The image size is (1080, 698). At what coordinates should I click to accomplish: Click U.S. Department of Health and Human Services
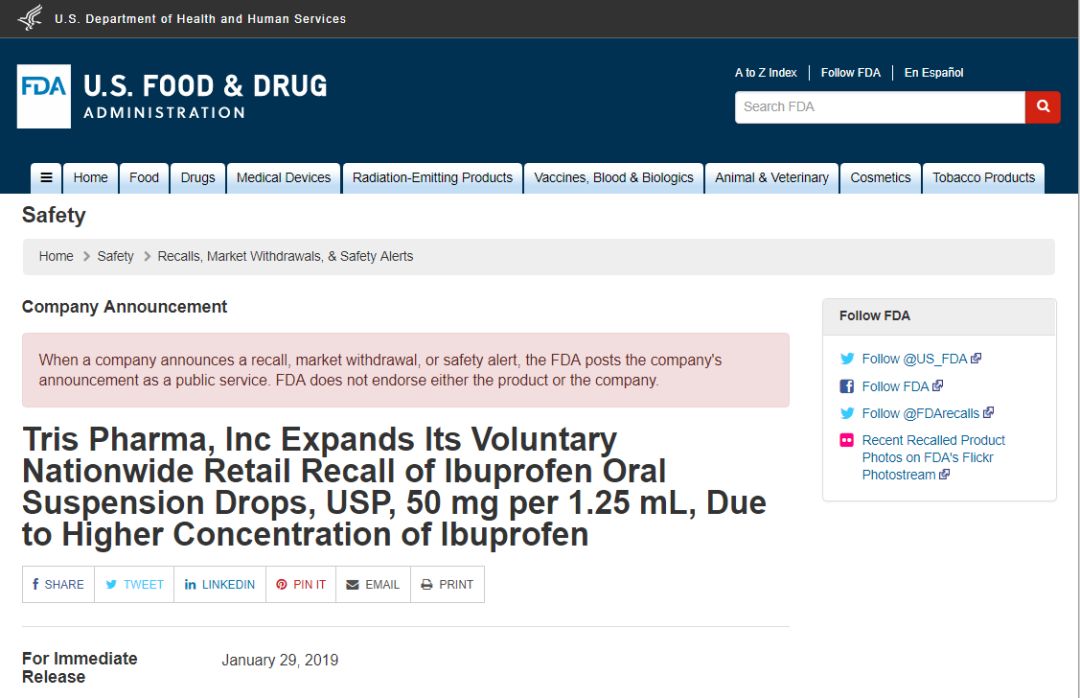pos(200,19)
